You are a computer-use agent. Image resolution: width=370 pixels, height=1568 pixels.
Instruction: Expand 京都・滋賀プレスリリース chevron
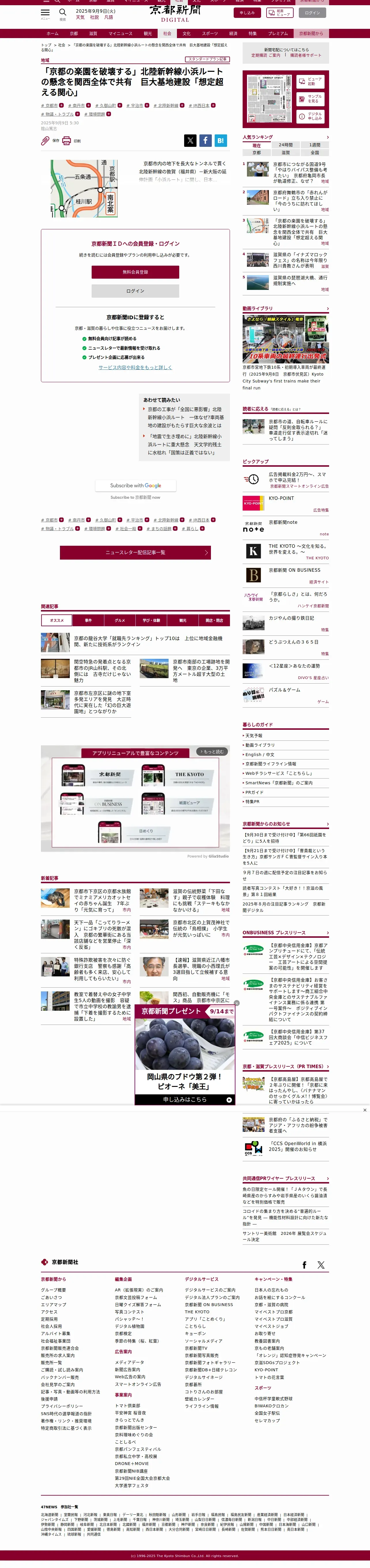327,1067
